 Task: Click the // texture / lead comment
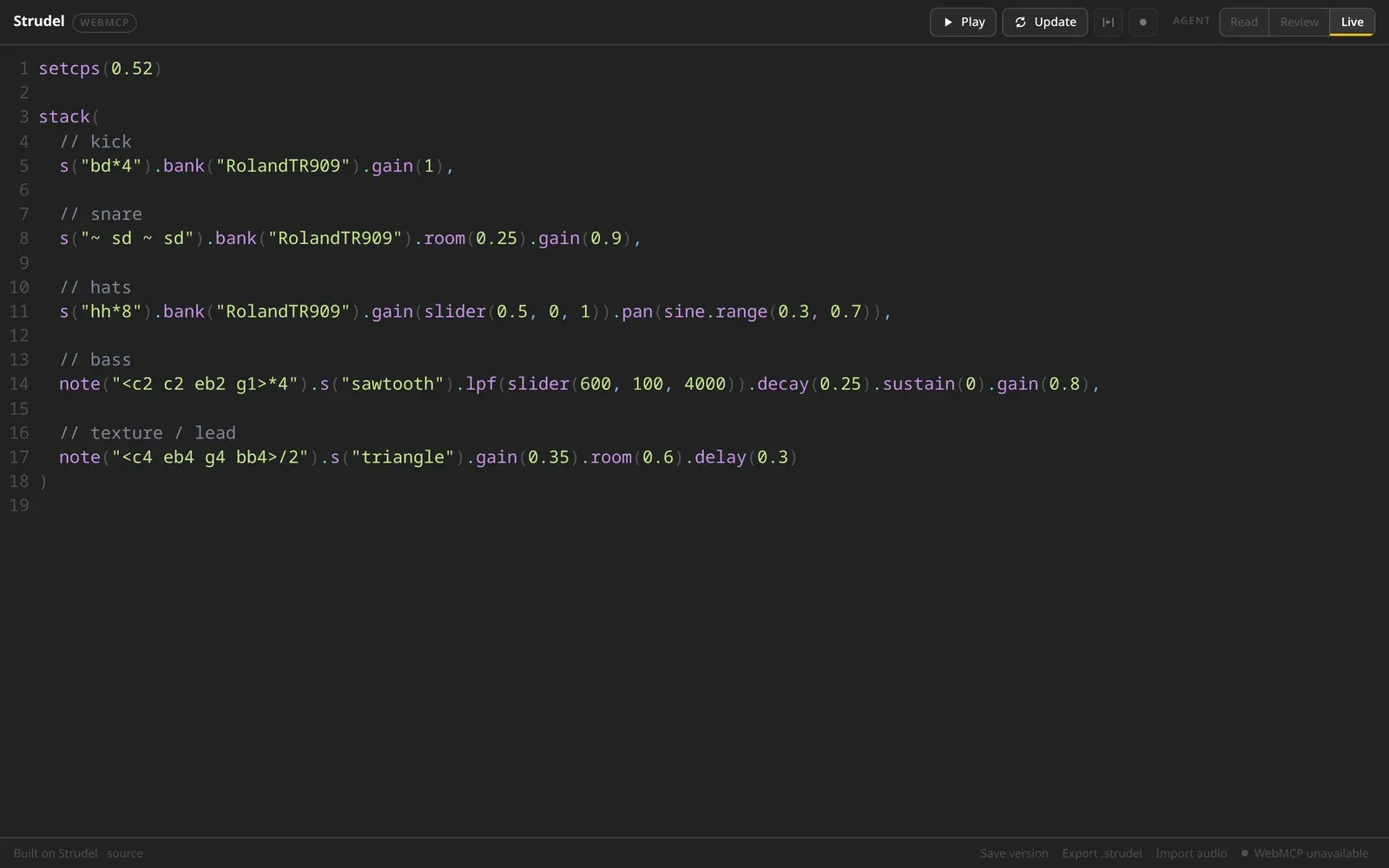tap(148, 433)
